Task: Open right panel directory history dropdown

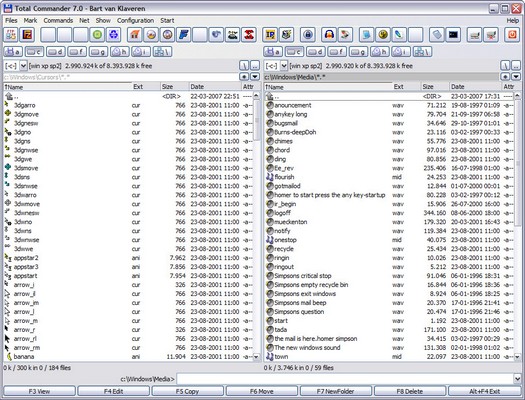Action: [516, 77]
